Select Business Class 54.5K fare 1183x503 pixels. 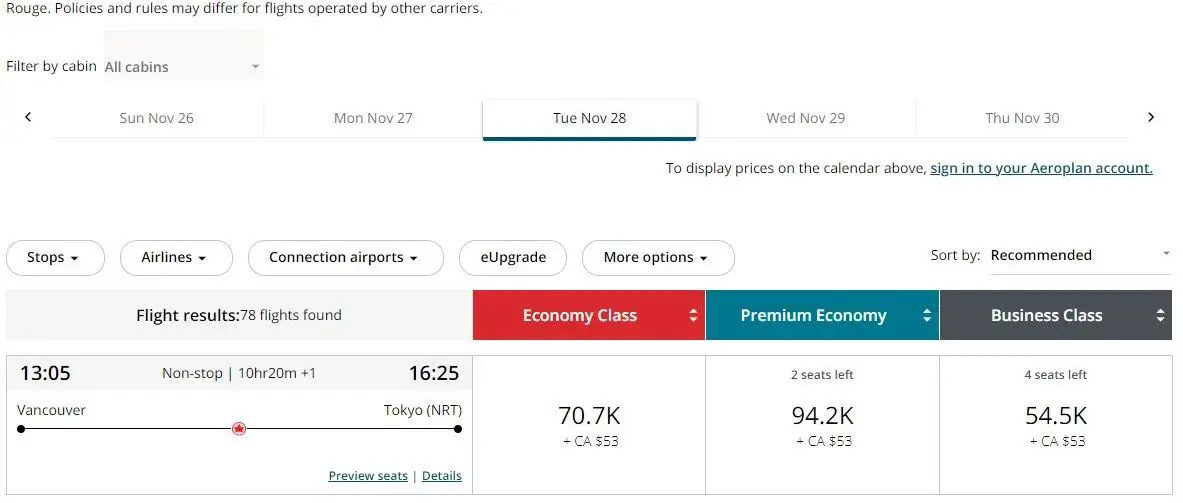click(1055, 424)
